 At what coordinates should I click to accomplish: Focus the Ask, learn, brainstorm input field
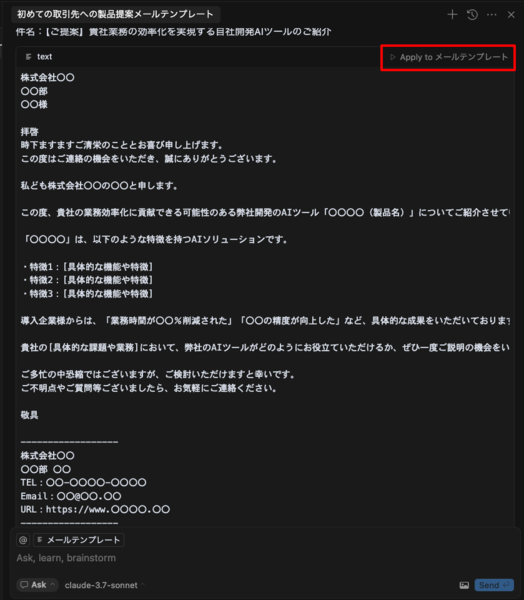pos(262,558)
